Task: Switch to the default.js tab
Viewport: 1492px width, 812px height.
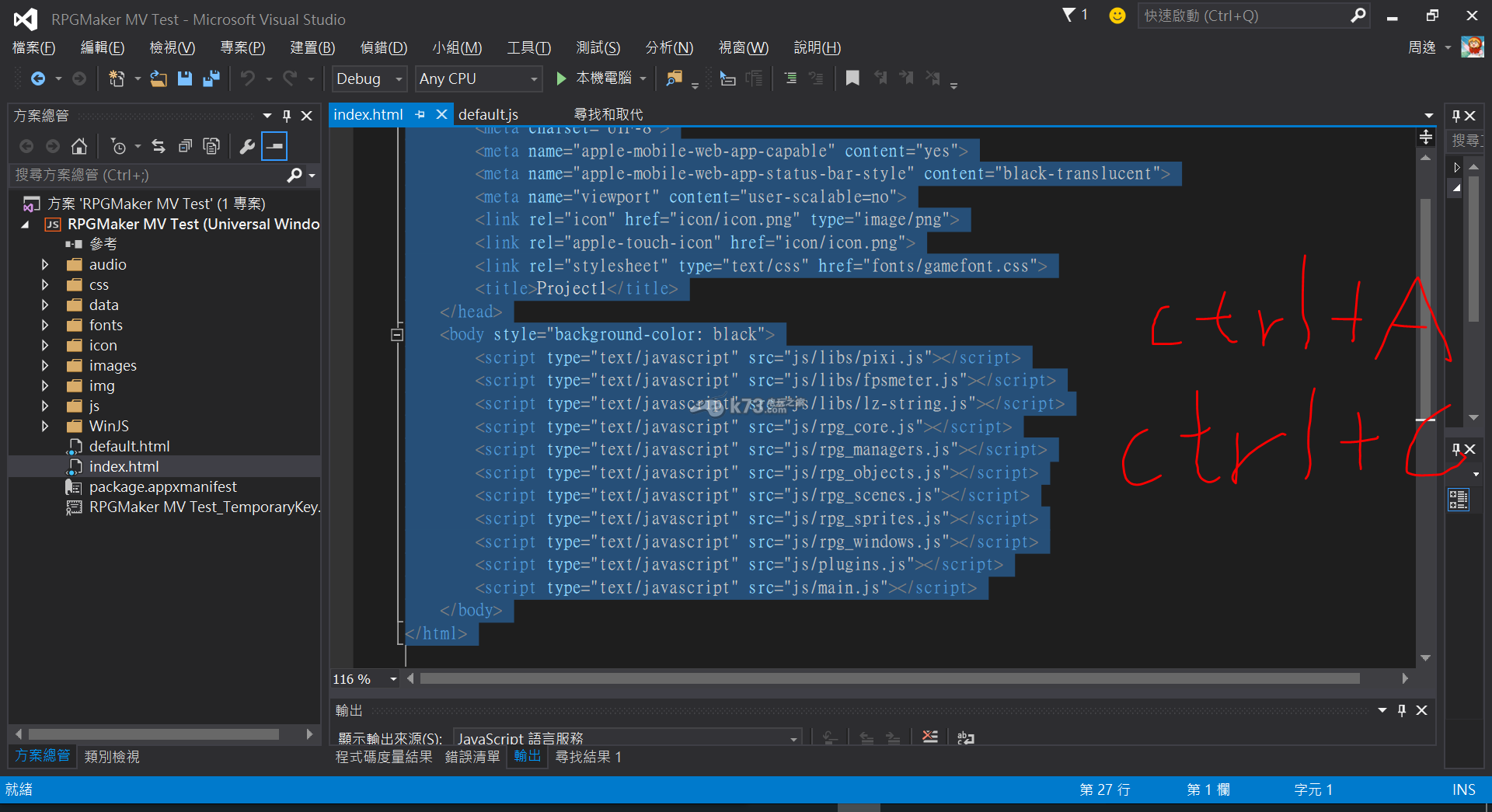Action: (x=488, y=115)
